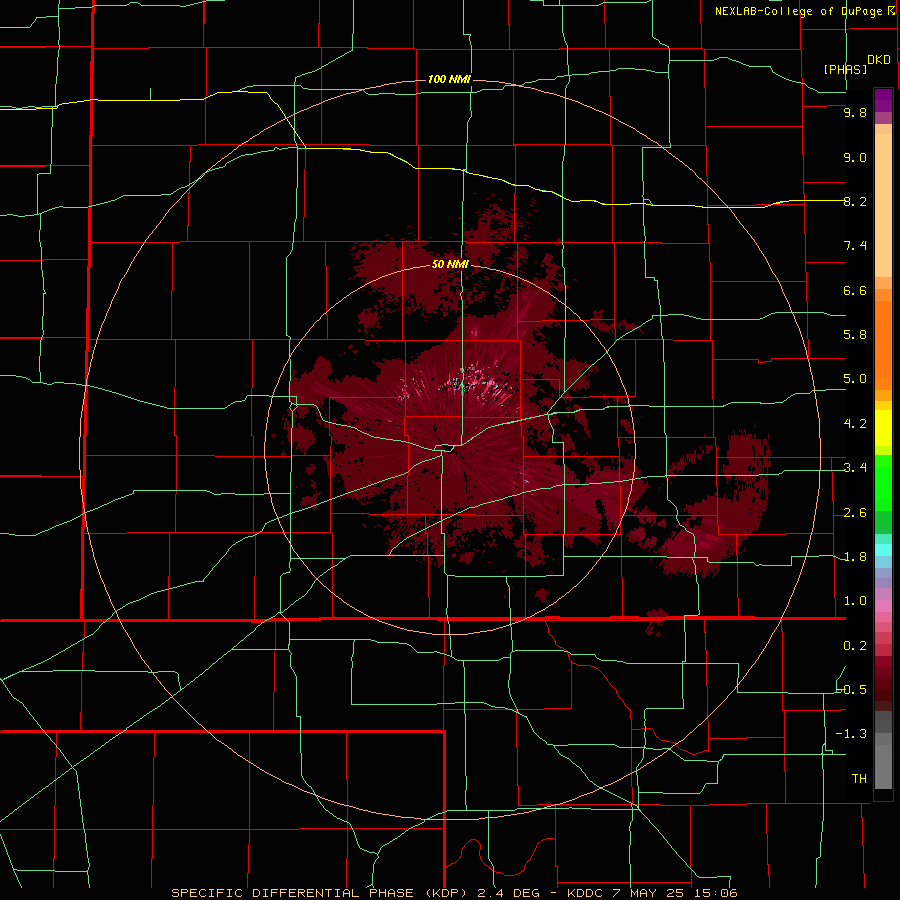The width and height of the screenshot is (900, 900).
Task: Click the -0.5 scale value
Action: pyautogui.click(x=852, y=690)
